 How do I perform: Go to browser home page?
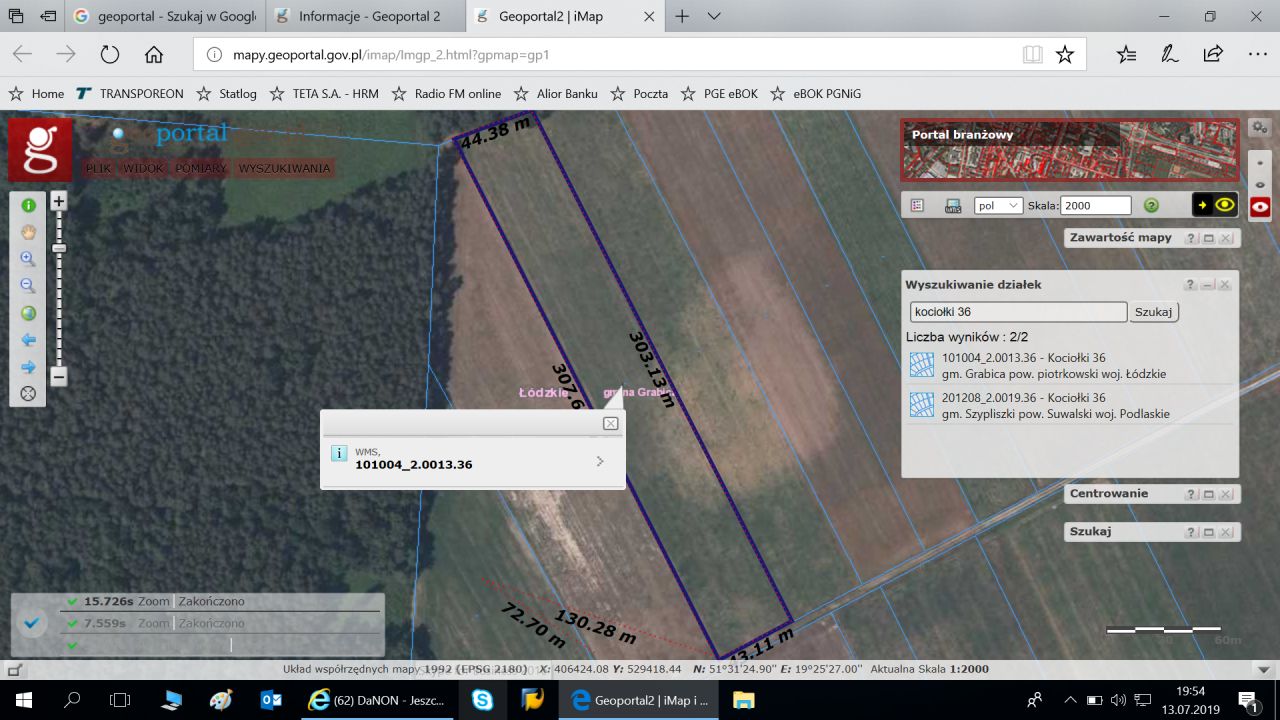pos(154,55)
